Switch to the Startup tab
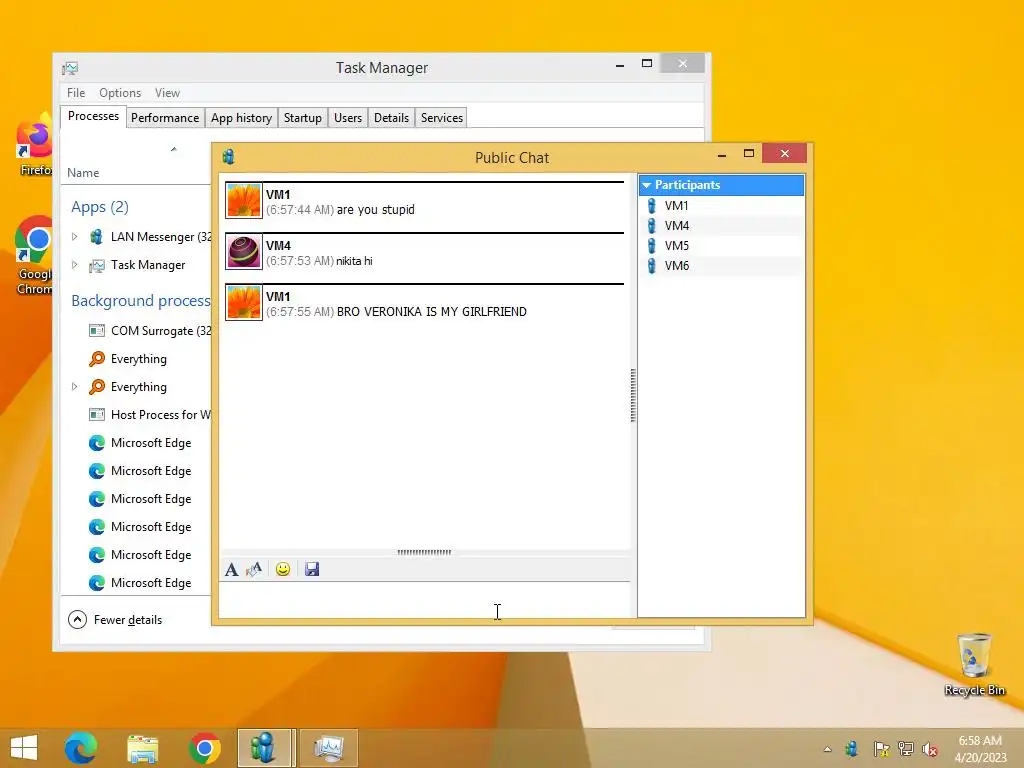1024x768 pixels. pos(302,118)
